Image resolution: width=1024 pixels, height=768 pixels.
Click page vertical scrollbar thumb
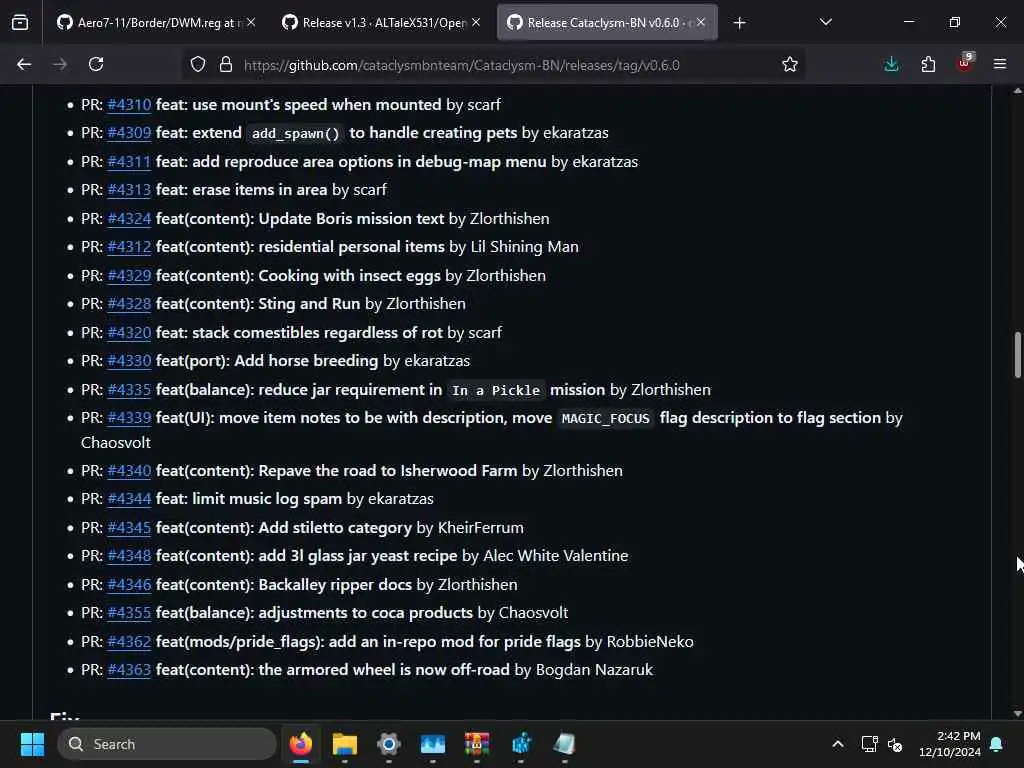(1017, 355)
